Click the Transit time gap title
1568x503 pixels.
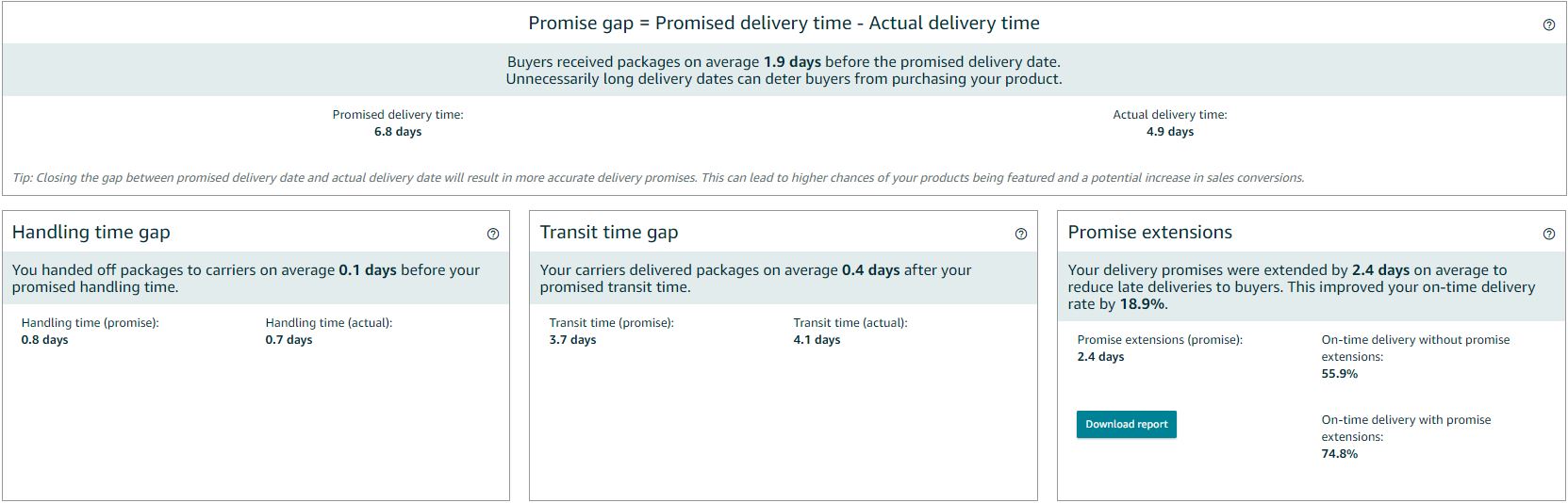608,233
